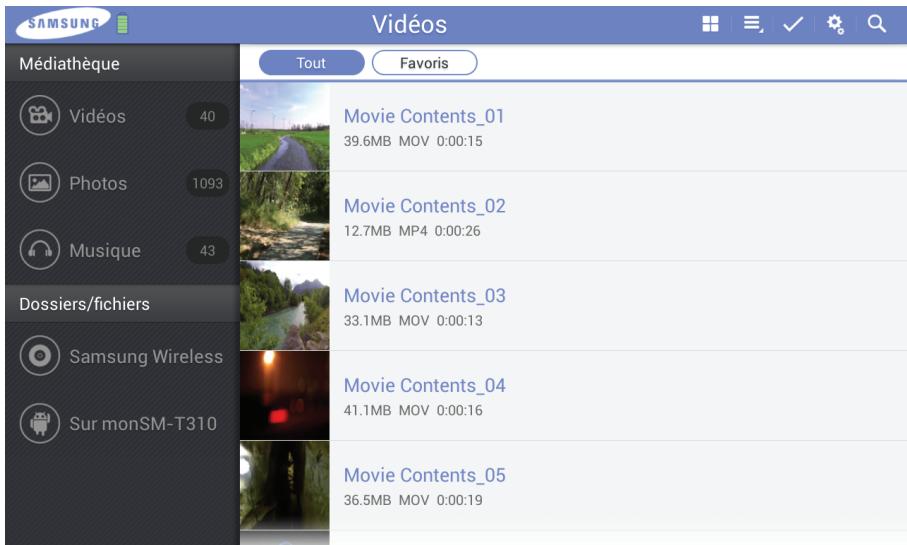Tap the Dossiers/fichiers section header
The width and height of the screenshot is (907, 545).
123,304
